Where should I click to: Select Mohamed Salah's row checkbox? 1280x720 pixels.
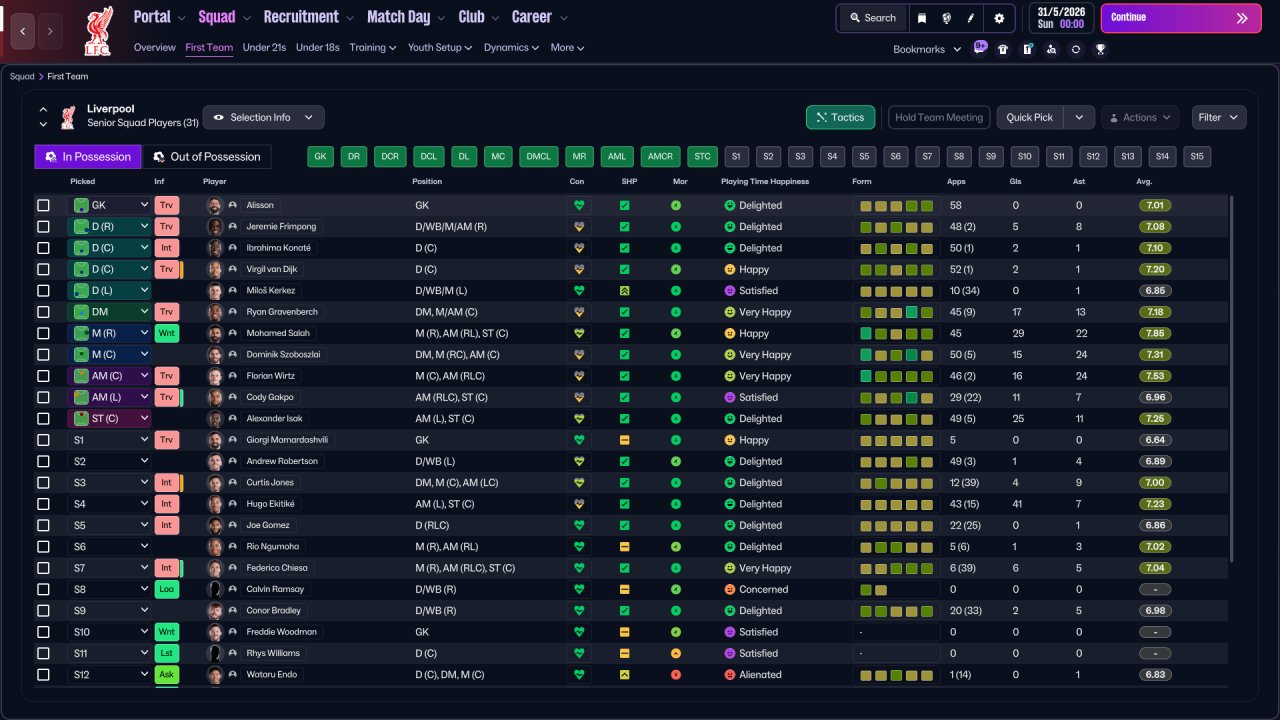point(43,333)
